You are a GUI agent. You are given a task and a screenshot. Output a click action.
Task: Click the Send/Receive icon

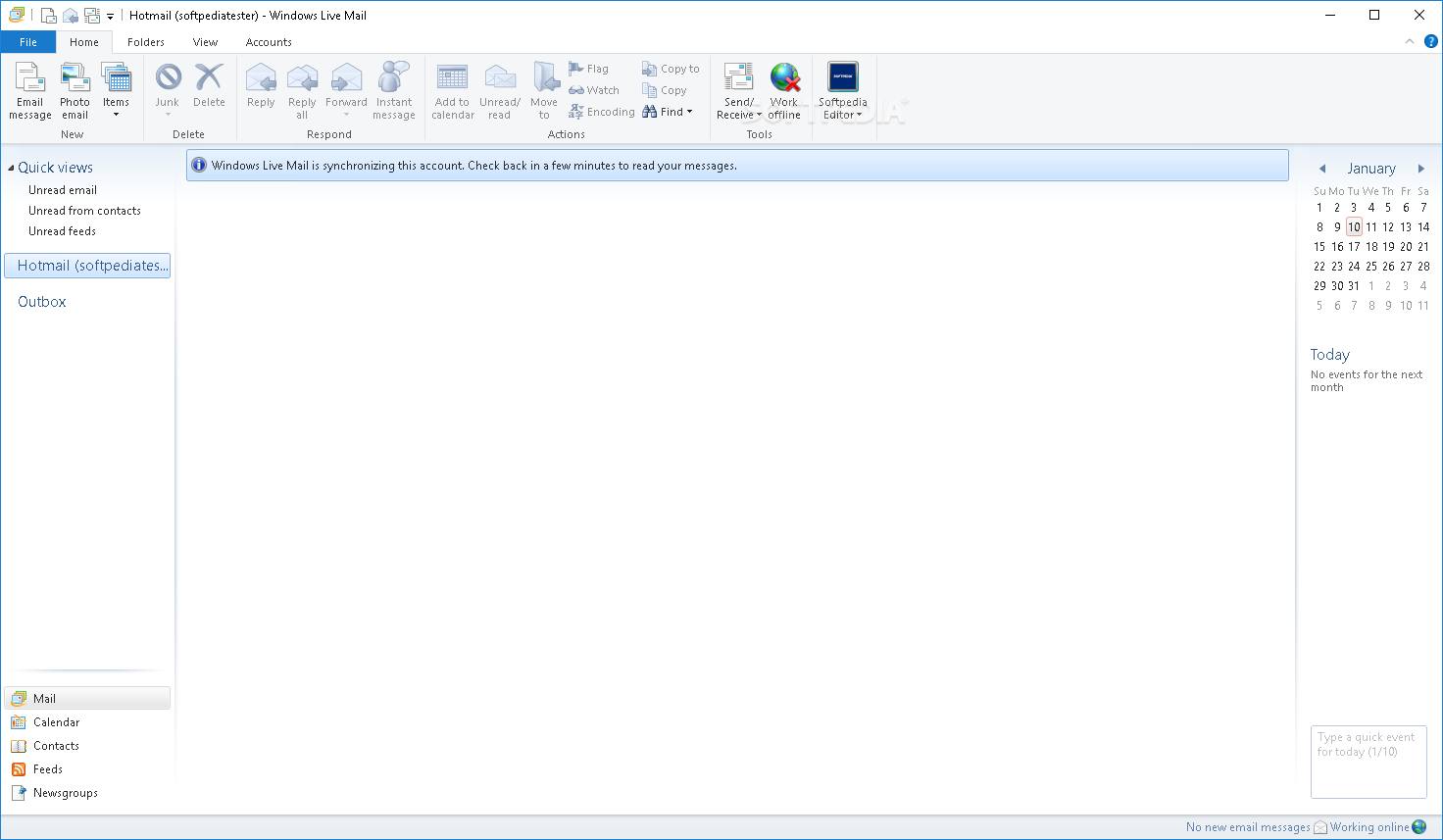(x=738, y=78)
